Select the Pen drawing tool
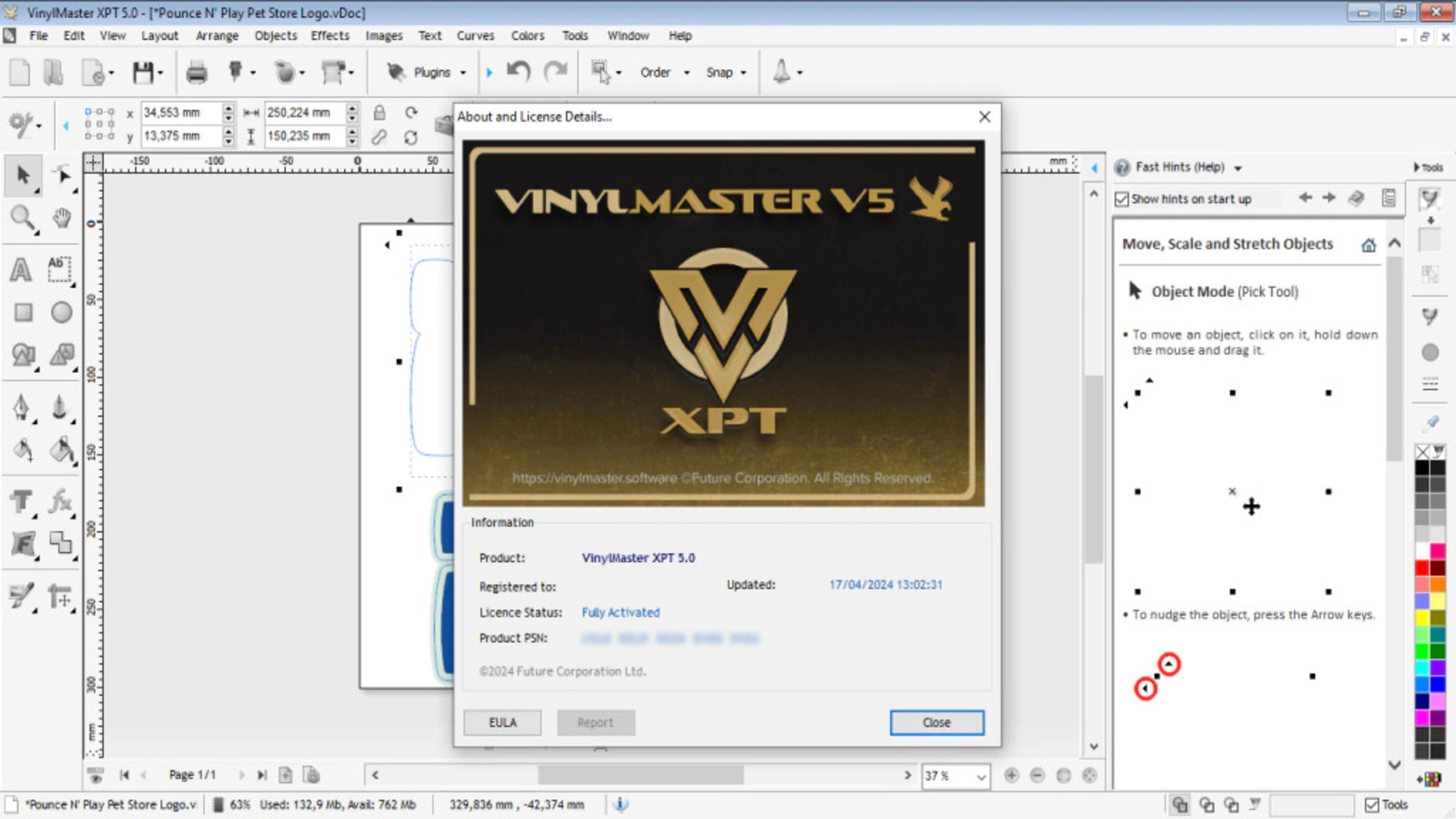 pos(23,407)
